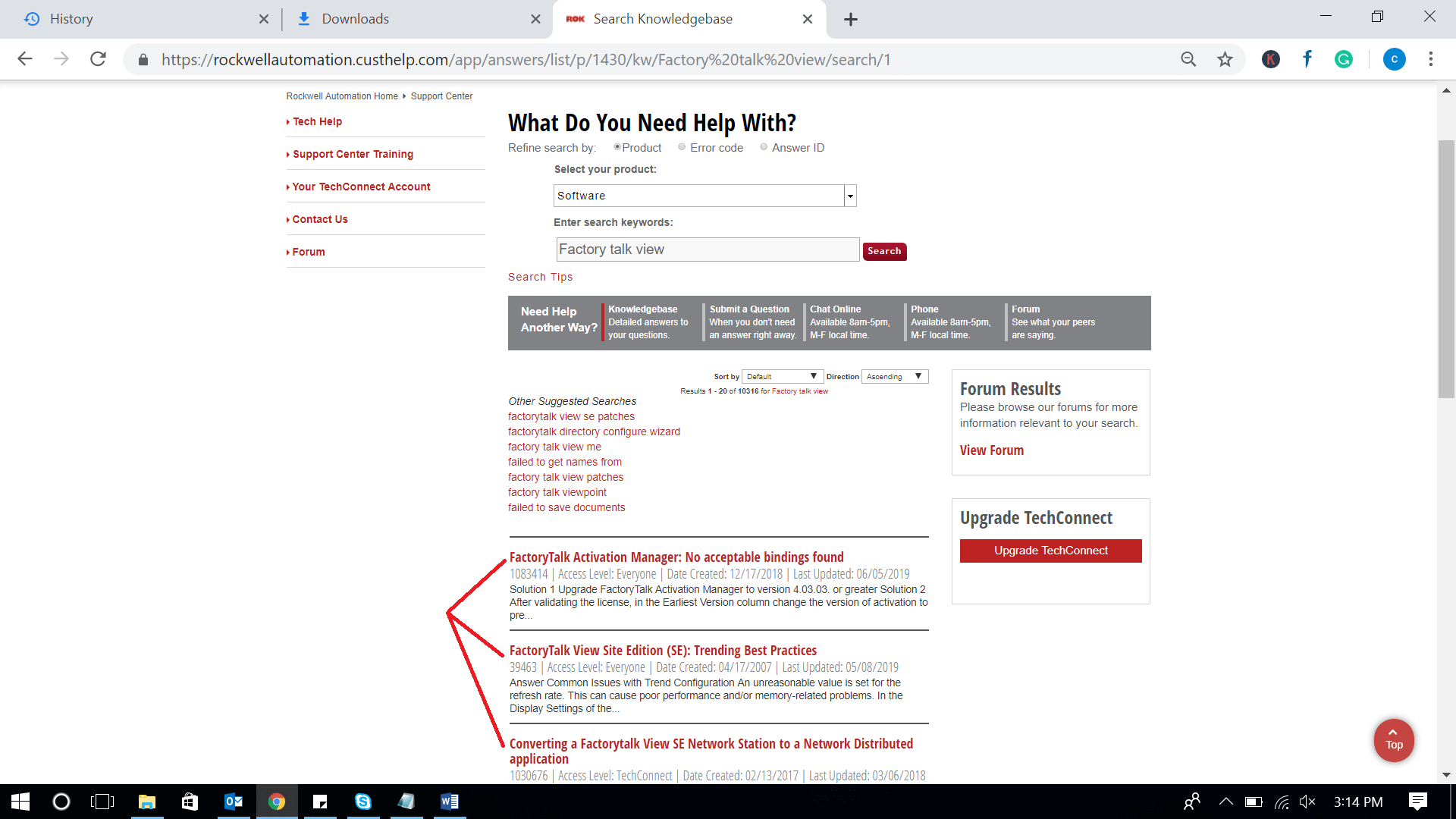Switch to the History tab
The height and width of the screenshot is (819, 1456).
coord(71,19)
